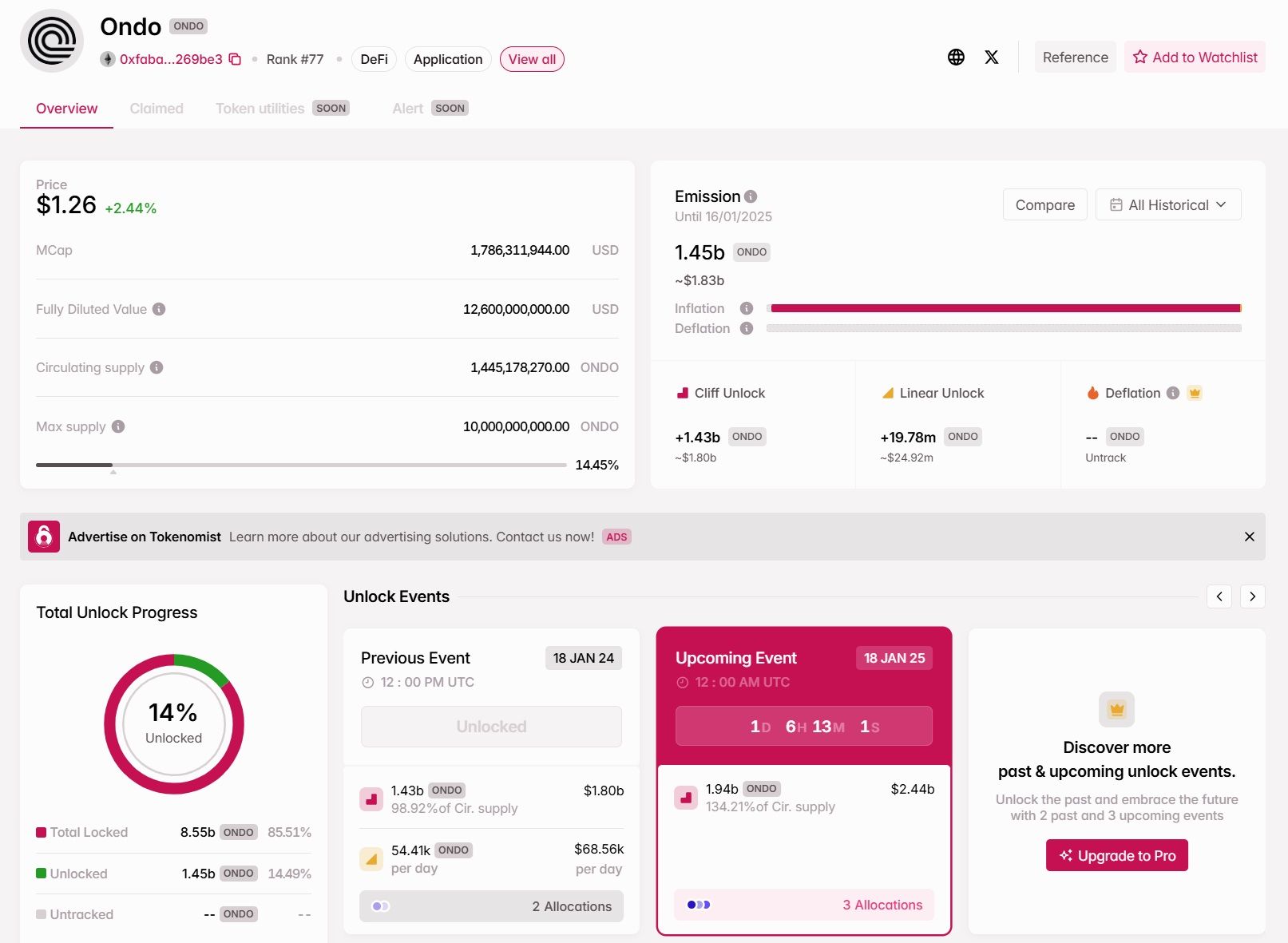Click the Cliff Unlock icon
This screenshot has height=943, width=1288.
click(683, 393)
